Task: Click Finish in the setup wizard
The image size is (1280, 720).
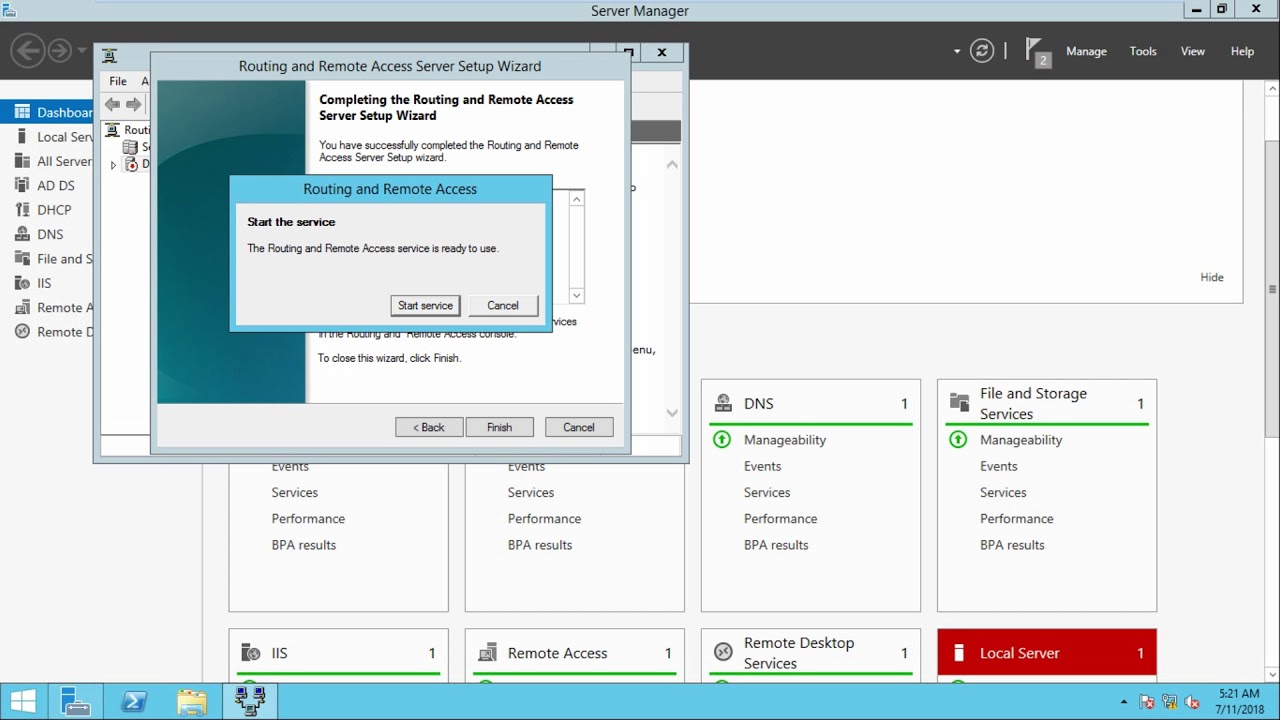Action: (499, 427)
